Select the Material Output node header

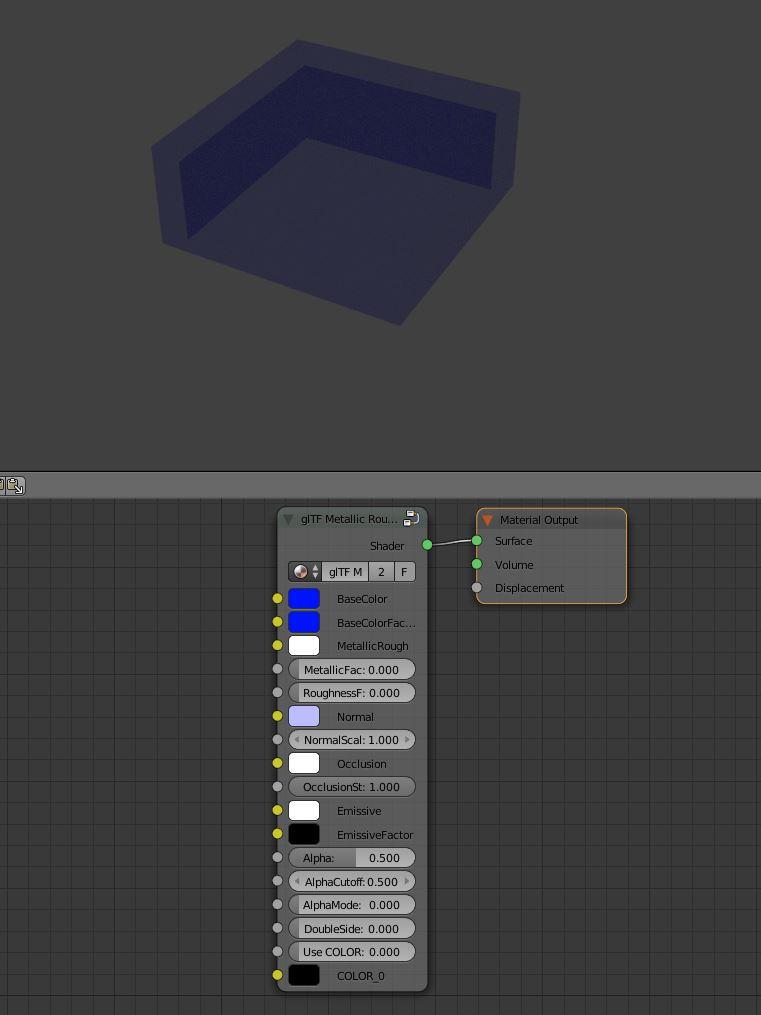click(551, 519)
